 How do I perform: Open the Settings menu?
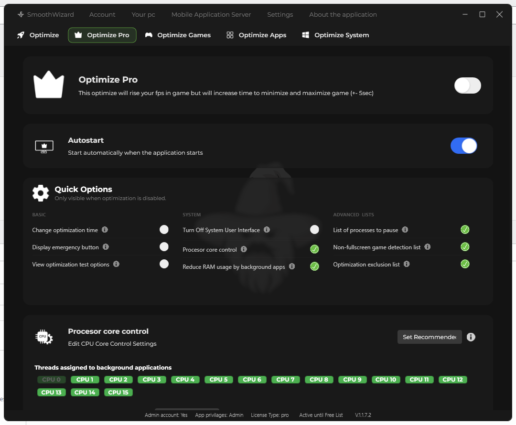pos(280,15)
